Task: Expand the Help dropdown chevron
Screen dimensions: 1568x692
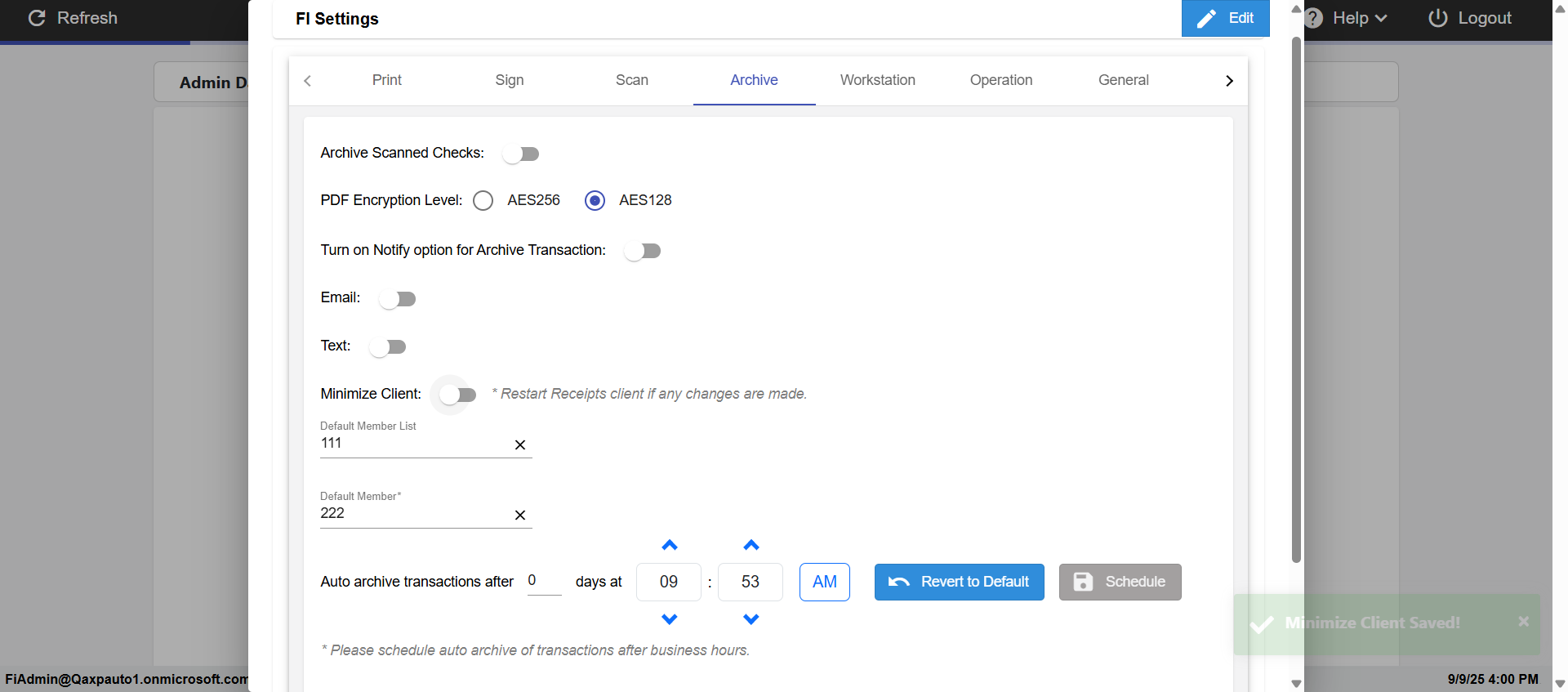Action: [x=1381, y=18]
